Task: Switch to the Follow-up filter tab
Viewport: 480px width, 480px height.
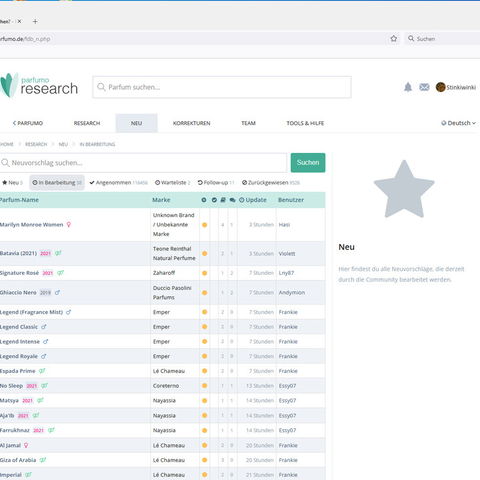Action: [216, 183]
